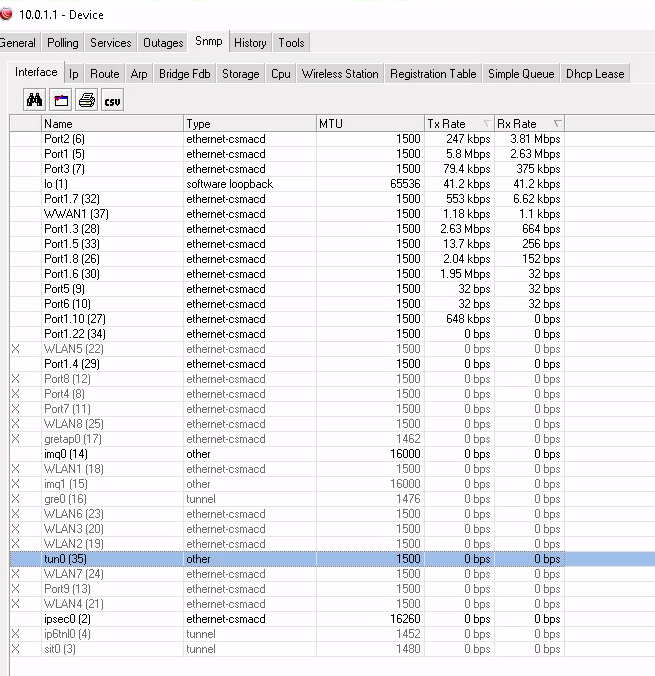Sort by Rx Rate column arrow
The image size is (655, 676).
tap(557, 124)
